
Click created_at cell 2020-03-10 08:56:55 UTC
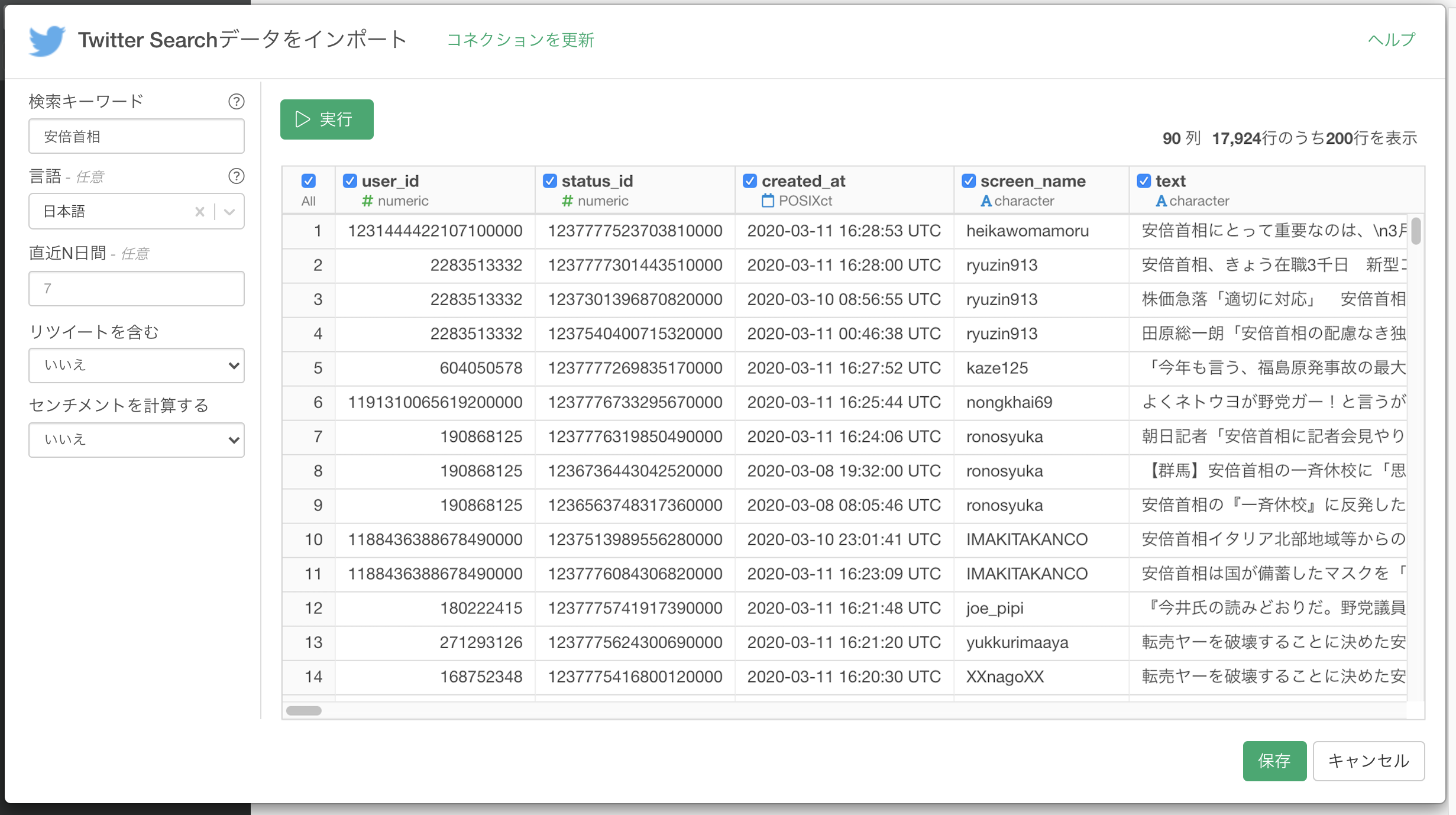coord(845,300)
